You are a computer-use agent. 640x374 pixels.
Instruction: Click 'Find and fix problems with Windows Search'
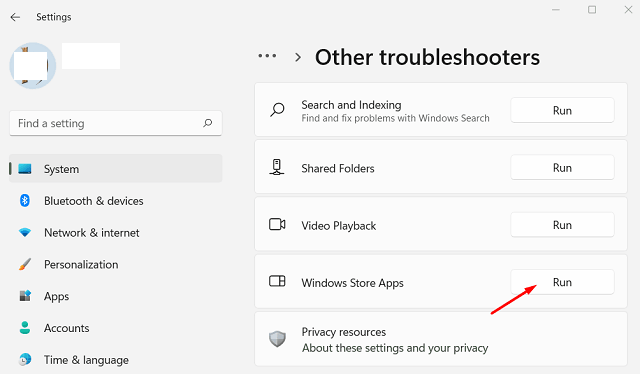396,118
